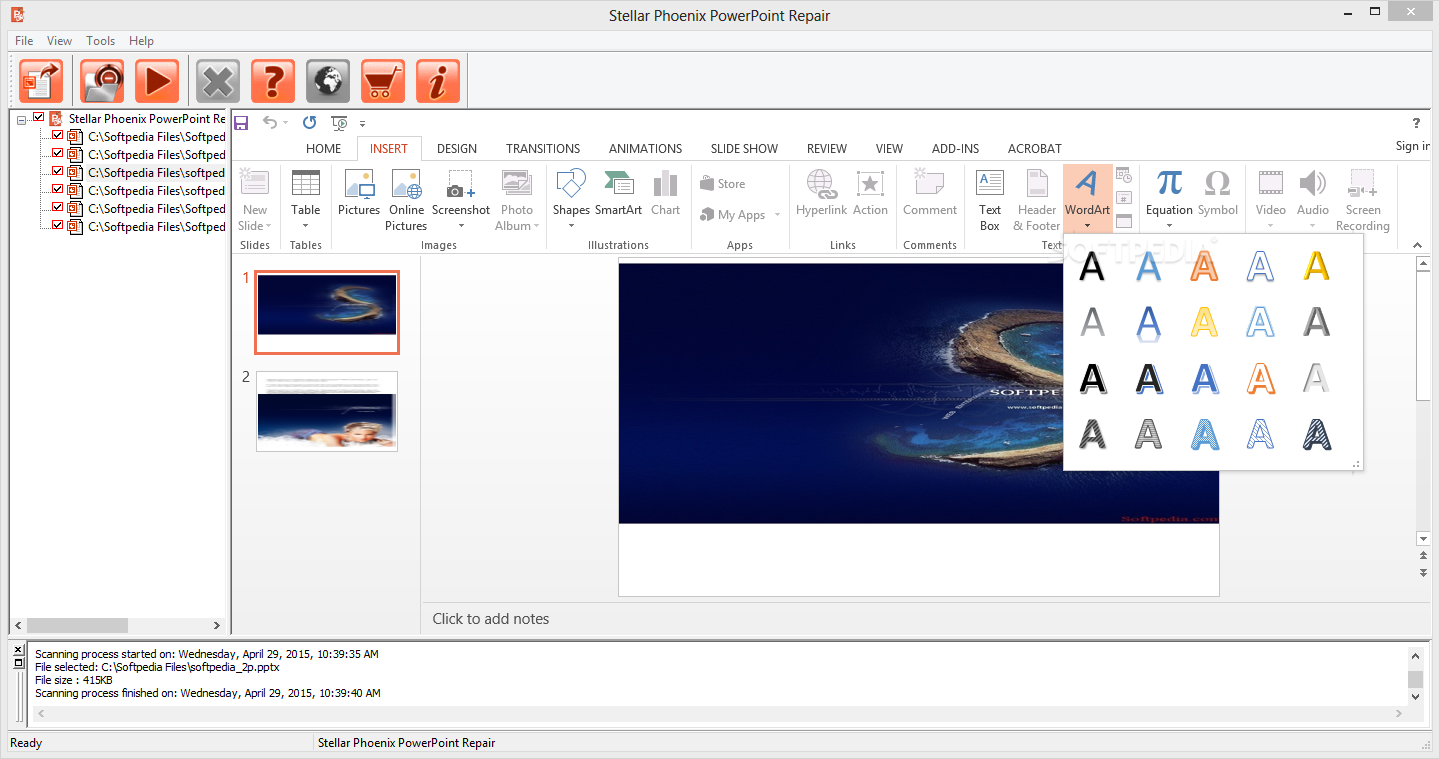Click the shopping cart purchase icon

(x=383, y=81)
